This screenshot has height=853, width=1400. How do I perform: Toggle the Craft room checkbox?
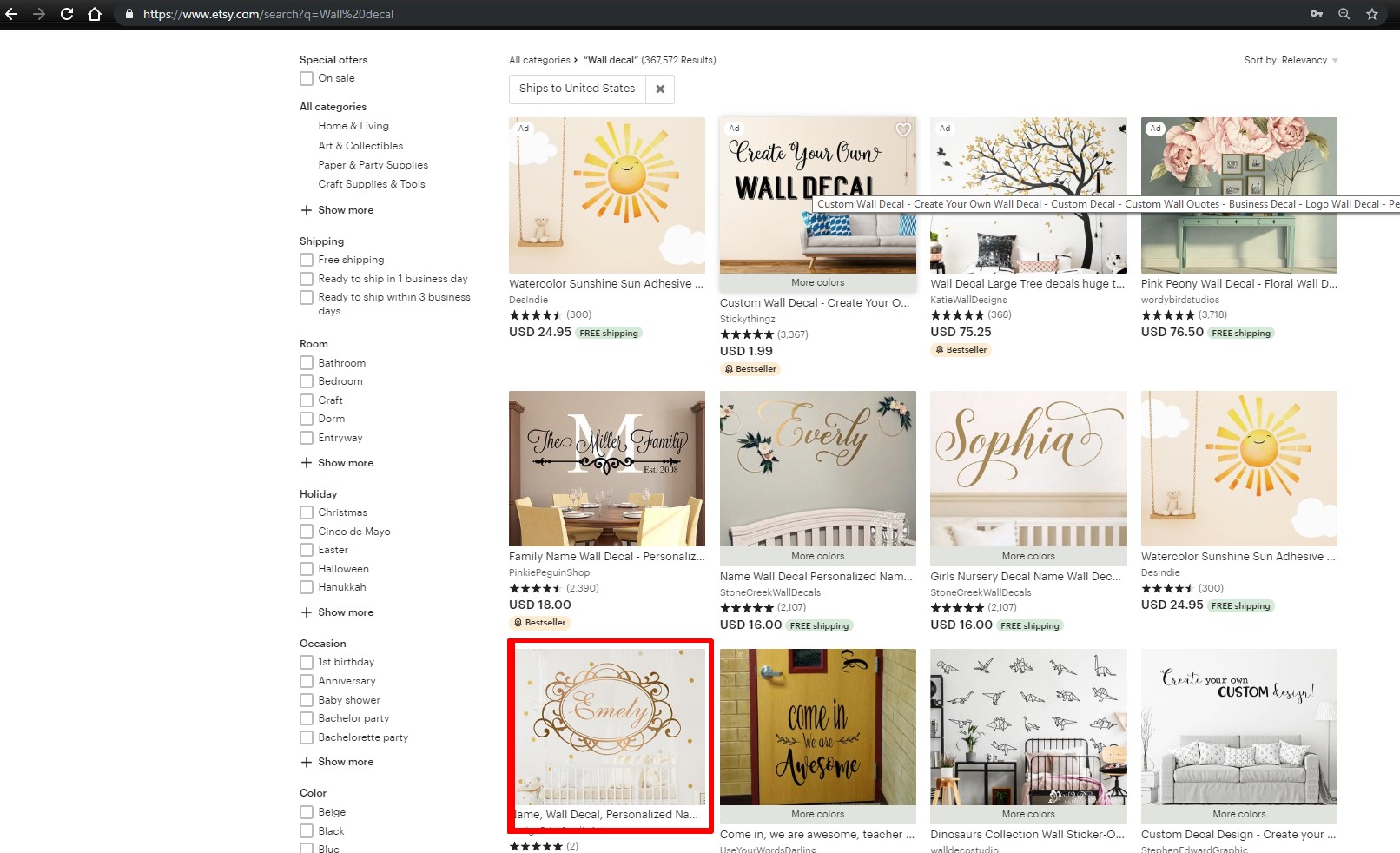[307, 400]
